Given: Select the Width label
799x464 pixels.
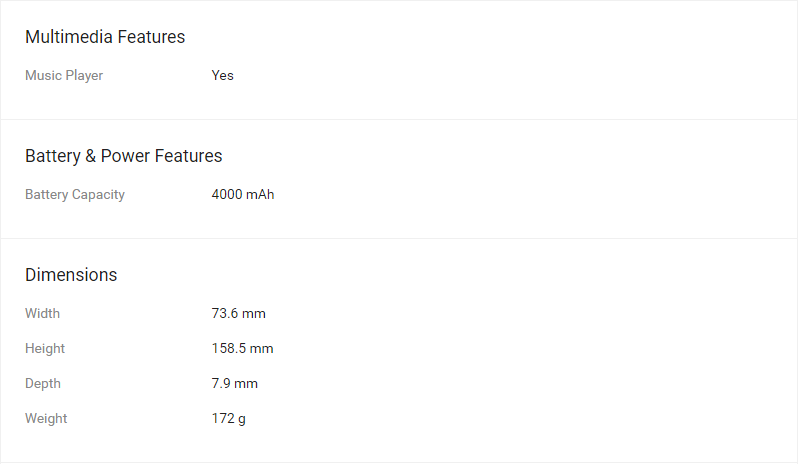Looking at the screenshot, I should [x=43, y=313].
